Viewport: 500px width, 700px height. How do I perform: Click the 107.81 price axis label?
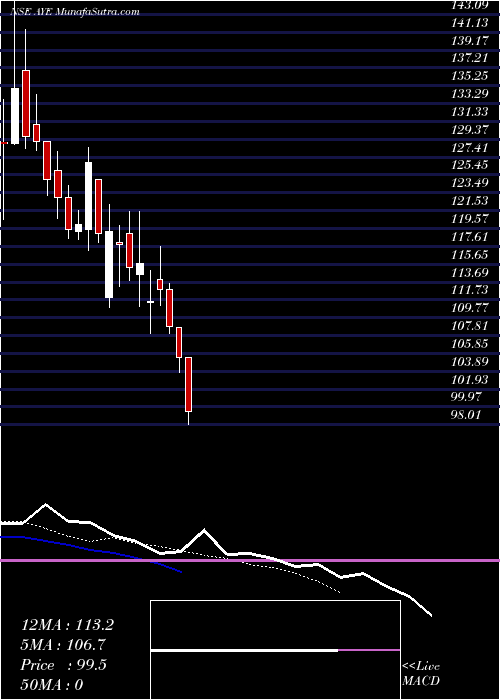point(472,325)
